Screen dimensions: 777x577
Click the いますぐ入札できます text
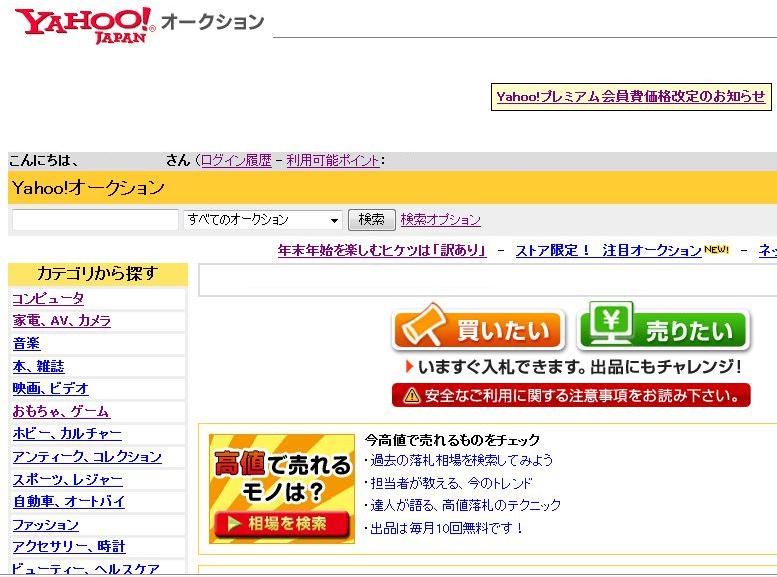click(501, 367)
